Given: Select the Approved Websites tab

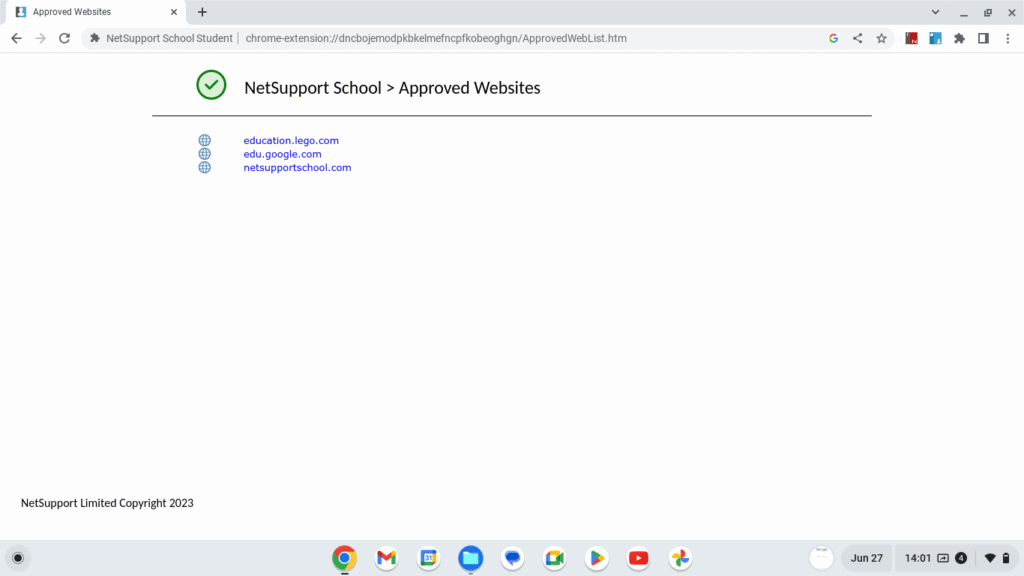Looking at the screenshot, I should [95, 12].
